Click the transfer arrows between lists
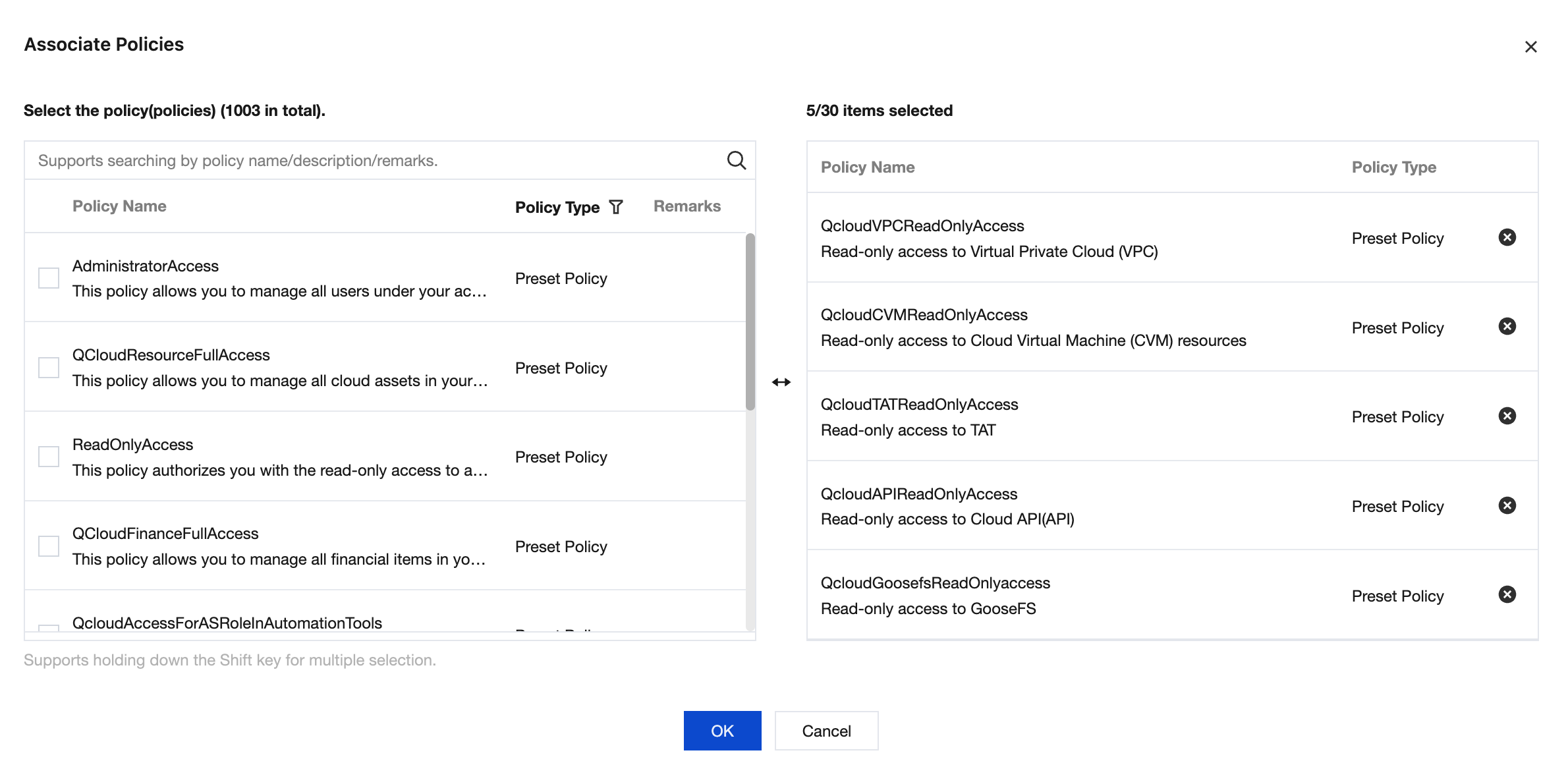Viewport: 1568px width, 763px height. point(781,382)
